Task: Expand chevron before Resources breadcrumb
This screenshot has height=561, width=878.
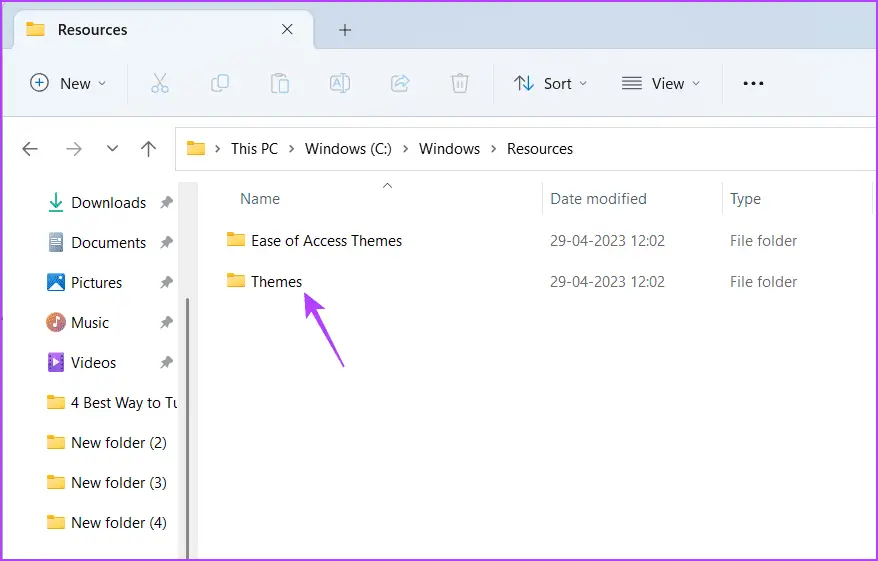Action: pos(493,149)
